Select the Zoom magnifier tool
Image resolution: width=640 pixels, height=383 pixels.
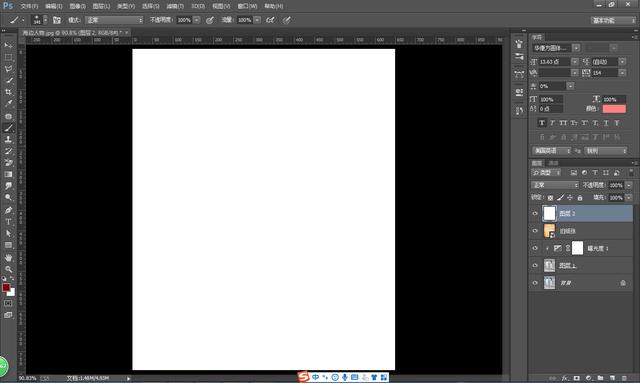point(8,269)
